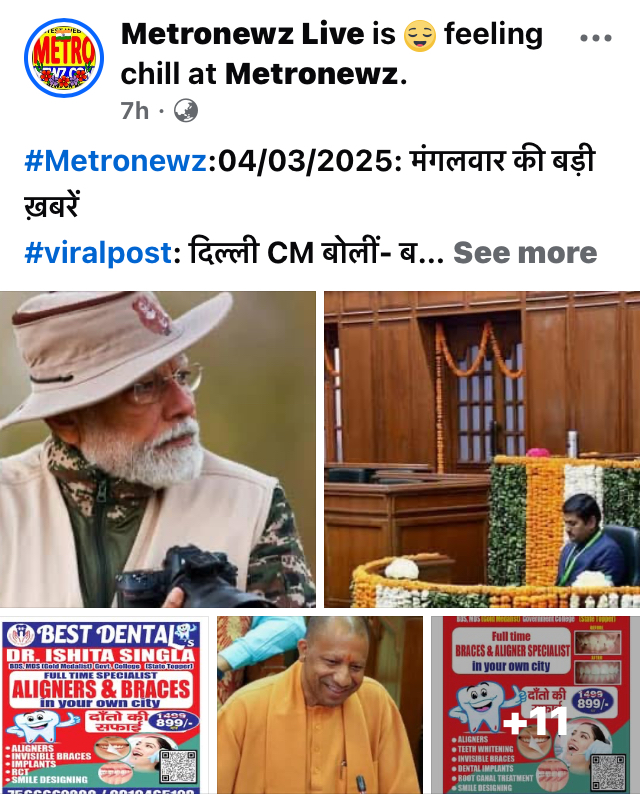Open the #viralpost hashtag
640x794 pixels.
pos(98,252)
